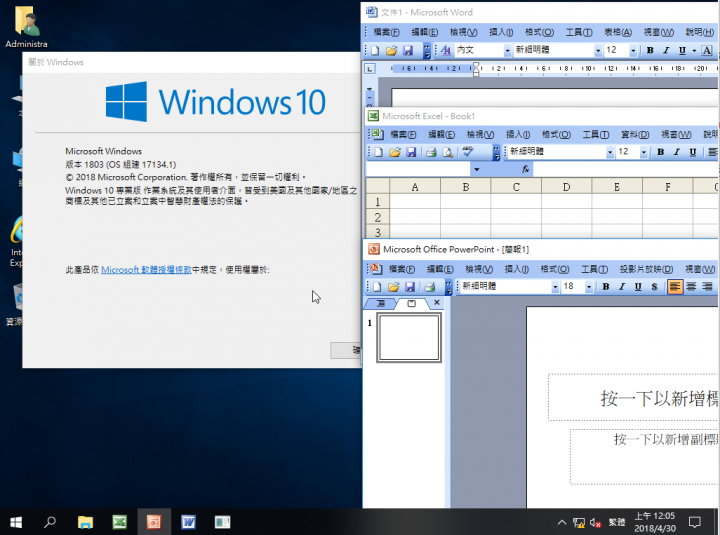Viewport: 720px width, 535px height.
Task: Click the 繁體 input language indicator
Action: [617, 522]
